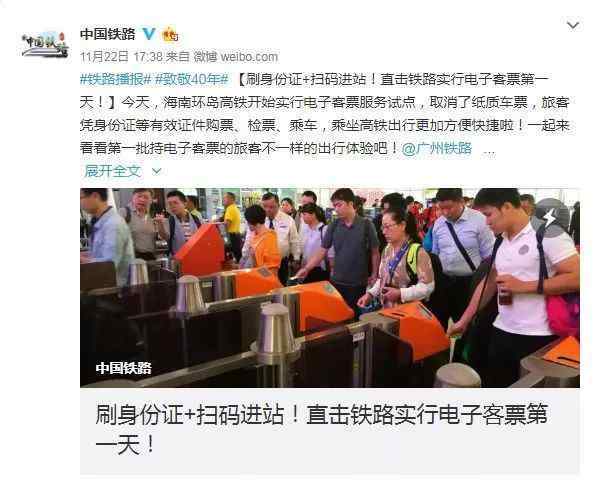Click the blue V verification badge

coord(149,34)
